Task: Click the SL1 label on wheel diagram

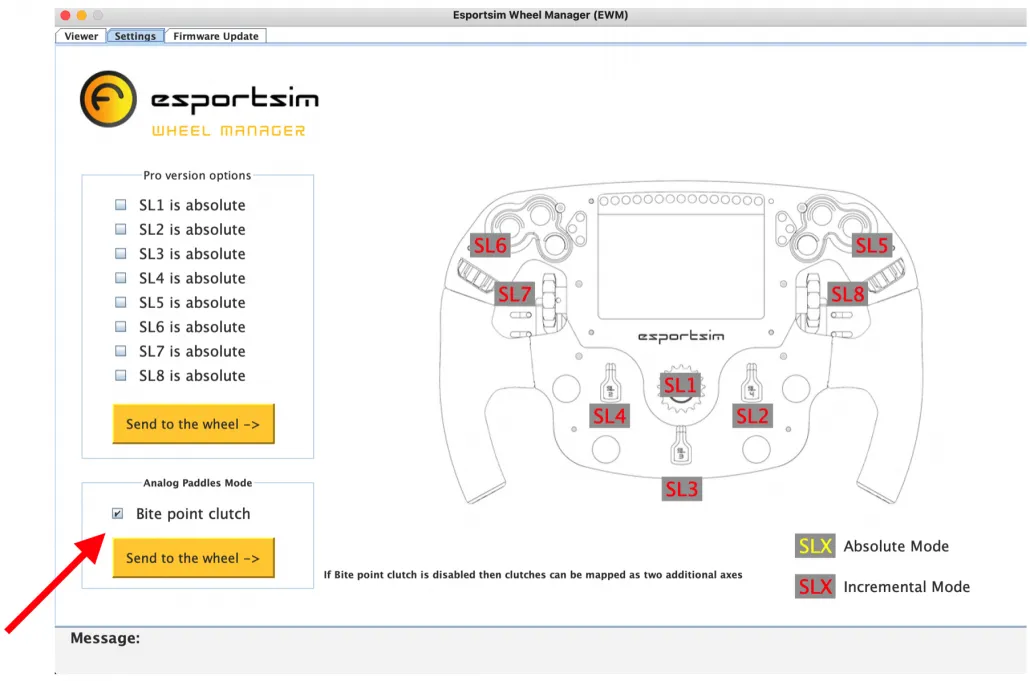Action: tap(680, 385)
